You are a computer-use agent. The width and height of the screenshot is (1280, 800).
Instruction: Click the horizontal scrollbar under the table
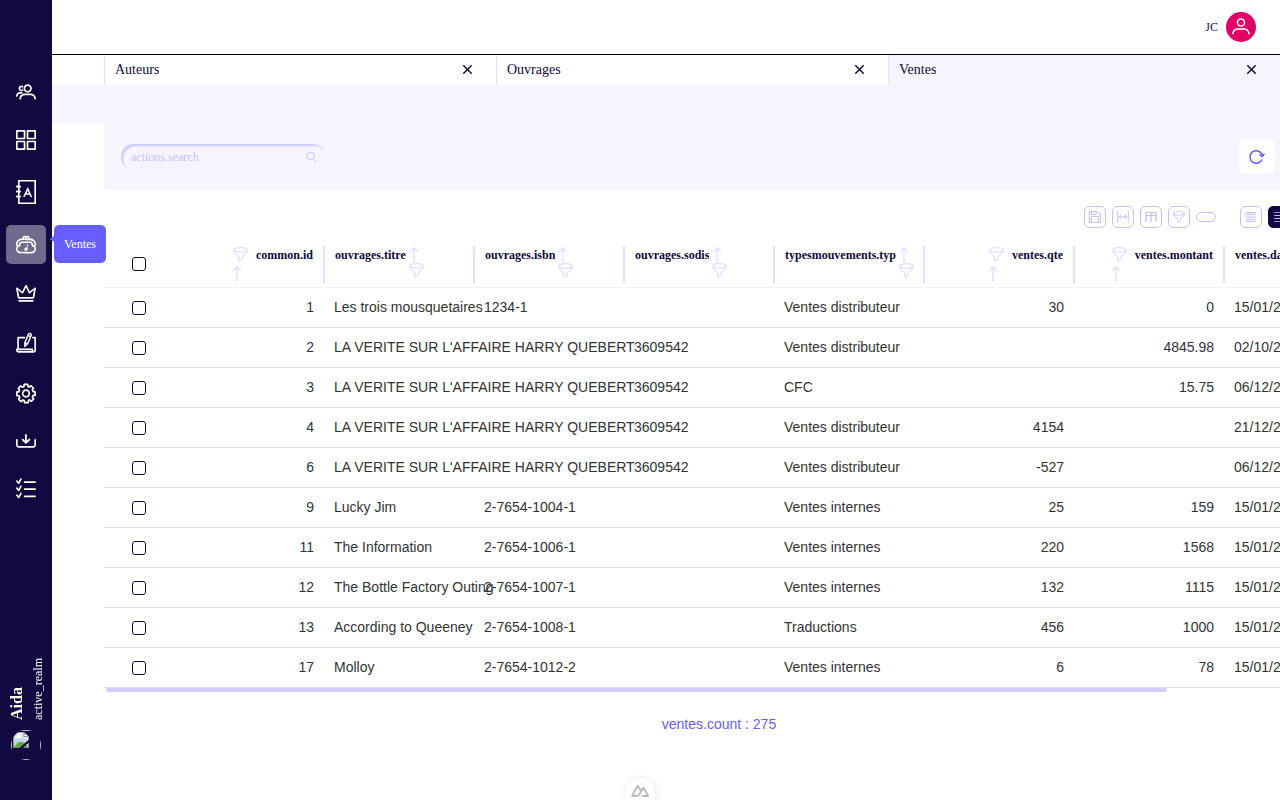pyautogui.click(x=635, y=690)
